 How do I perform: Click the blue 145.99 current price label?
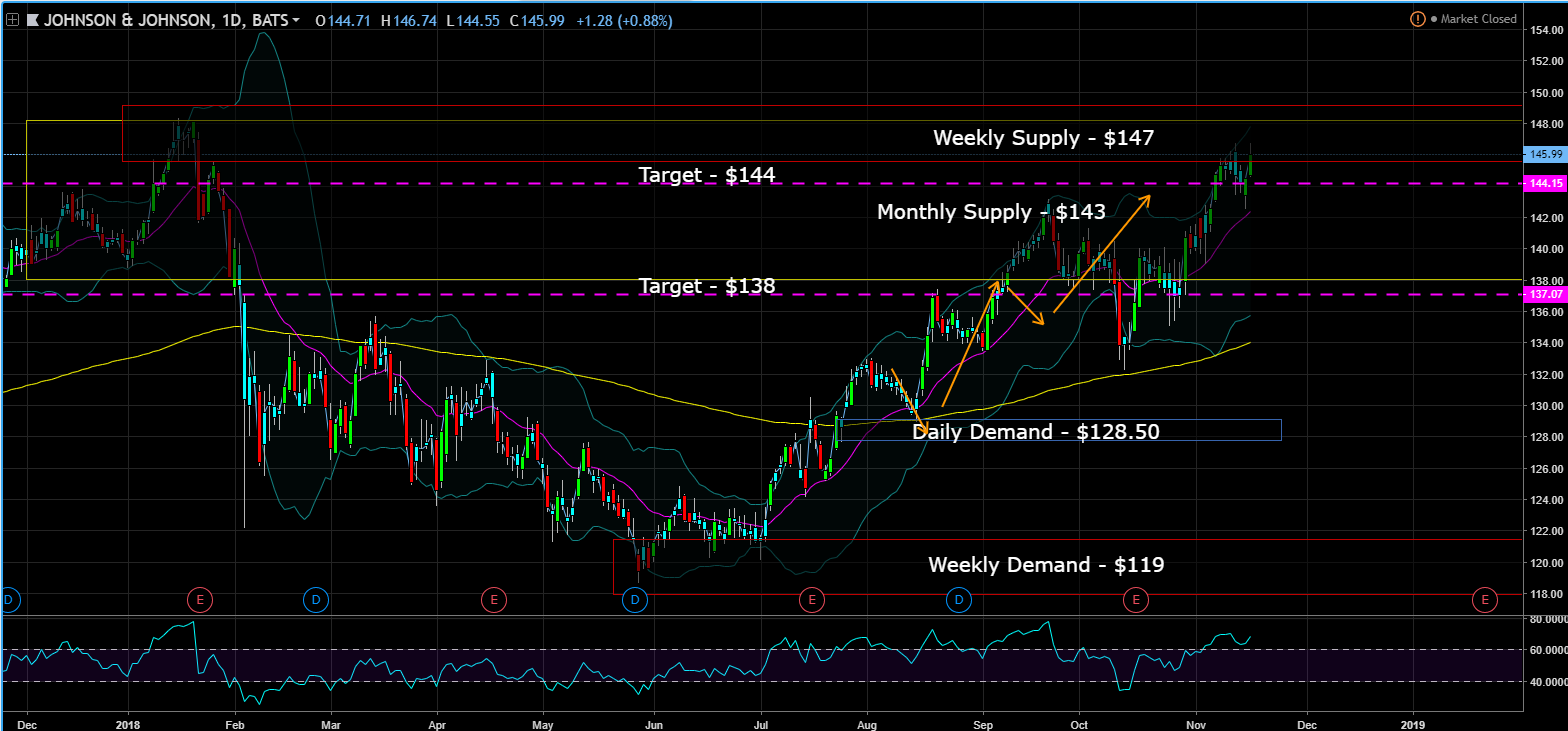coord(1545,154)
